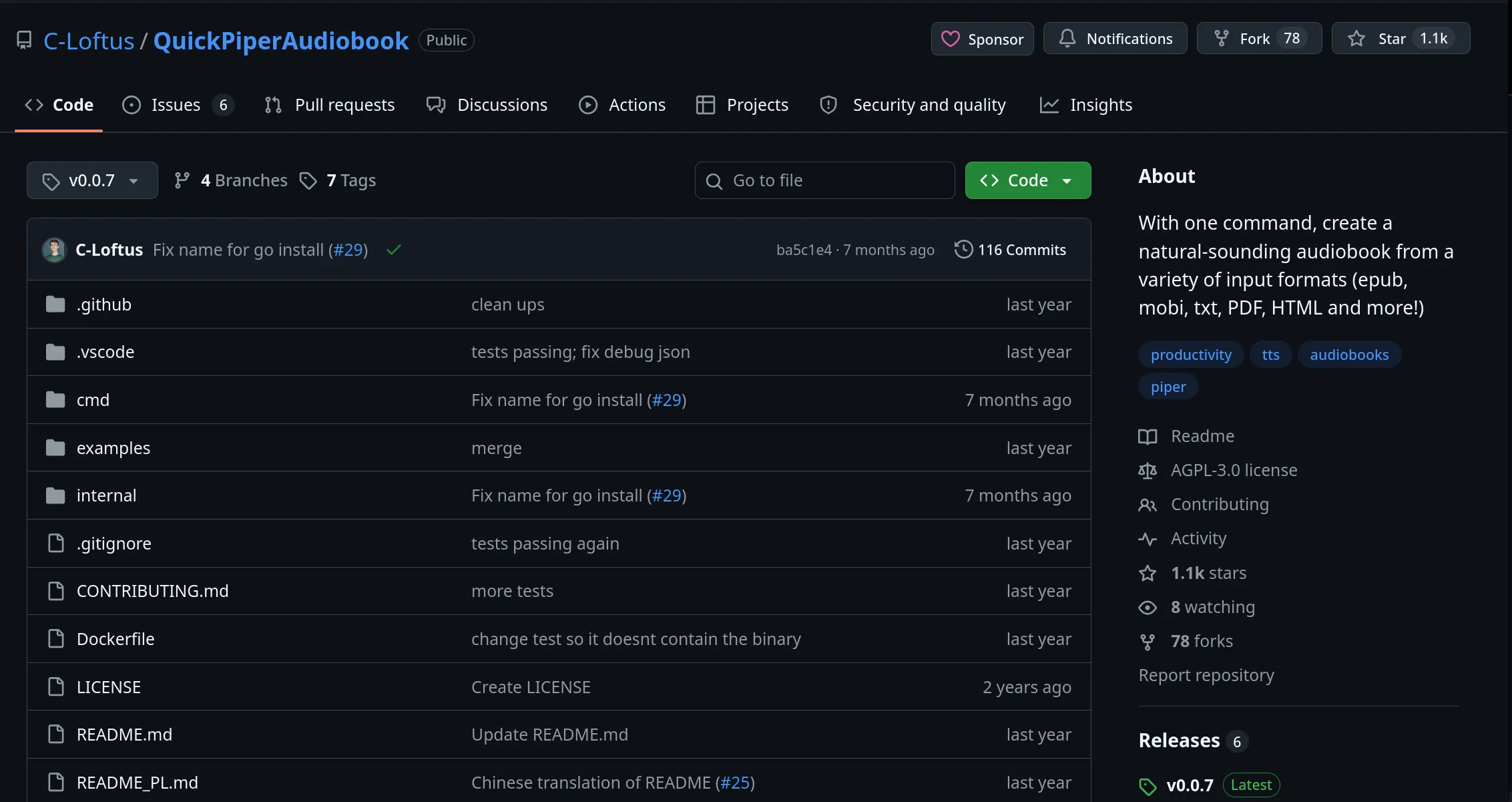The width and height of the screenshot is (1512, 802).
Task: Open the C-Loftus owner link
Action: 89,41
